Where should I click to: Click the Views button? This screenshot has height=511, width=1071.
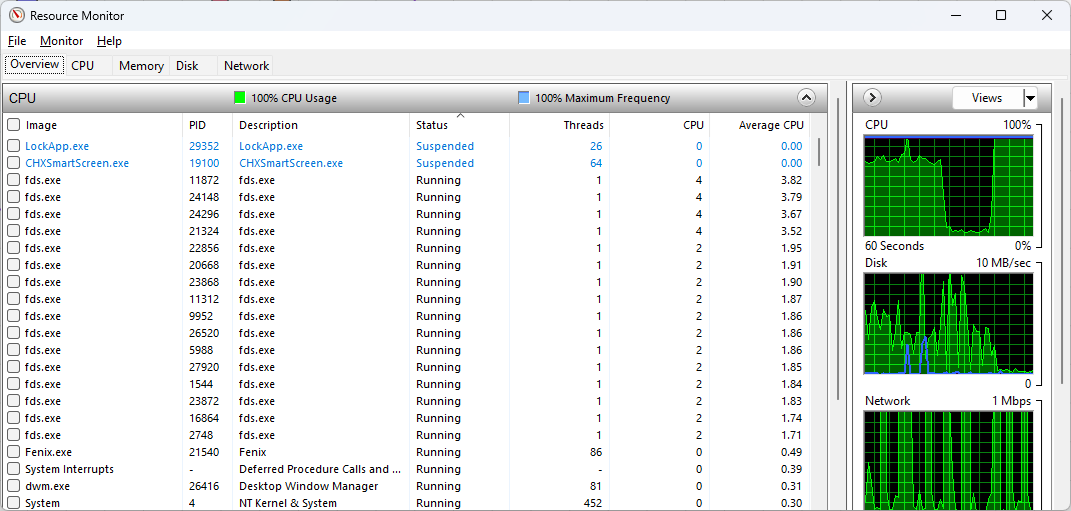986,98
